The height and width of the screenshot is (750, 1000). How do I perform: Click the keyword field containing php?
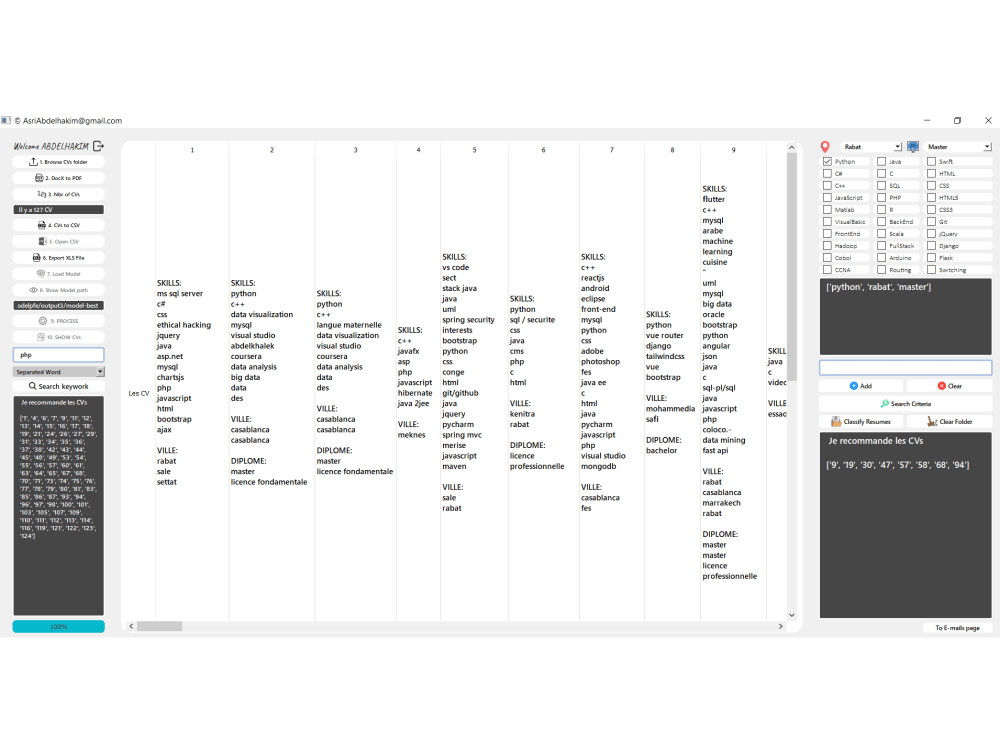[58, 355]
